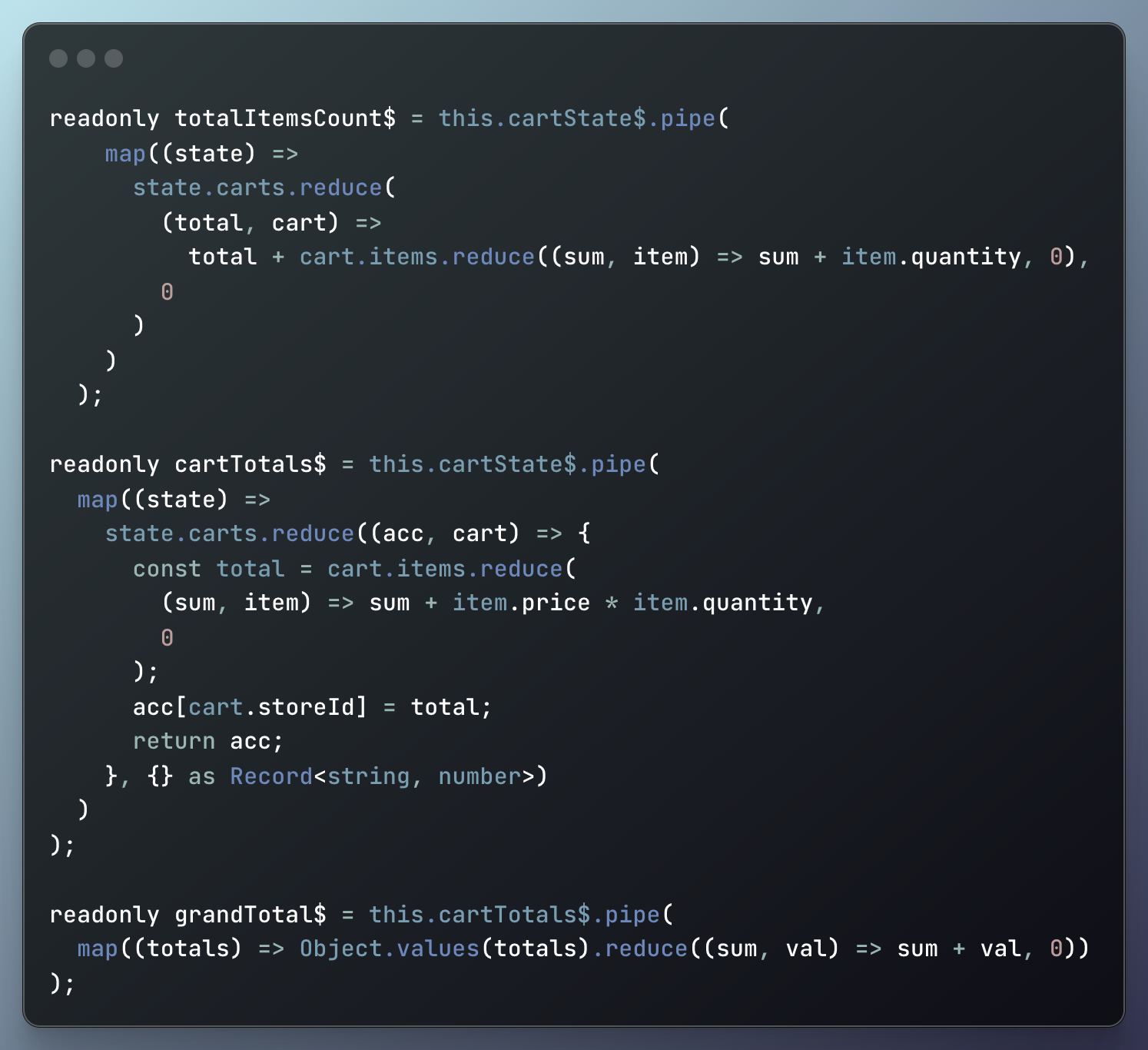Click the multiplication asterisk operator
Screen dimensions: 1148x1050
612,603
